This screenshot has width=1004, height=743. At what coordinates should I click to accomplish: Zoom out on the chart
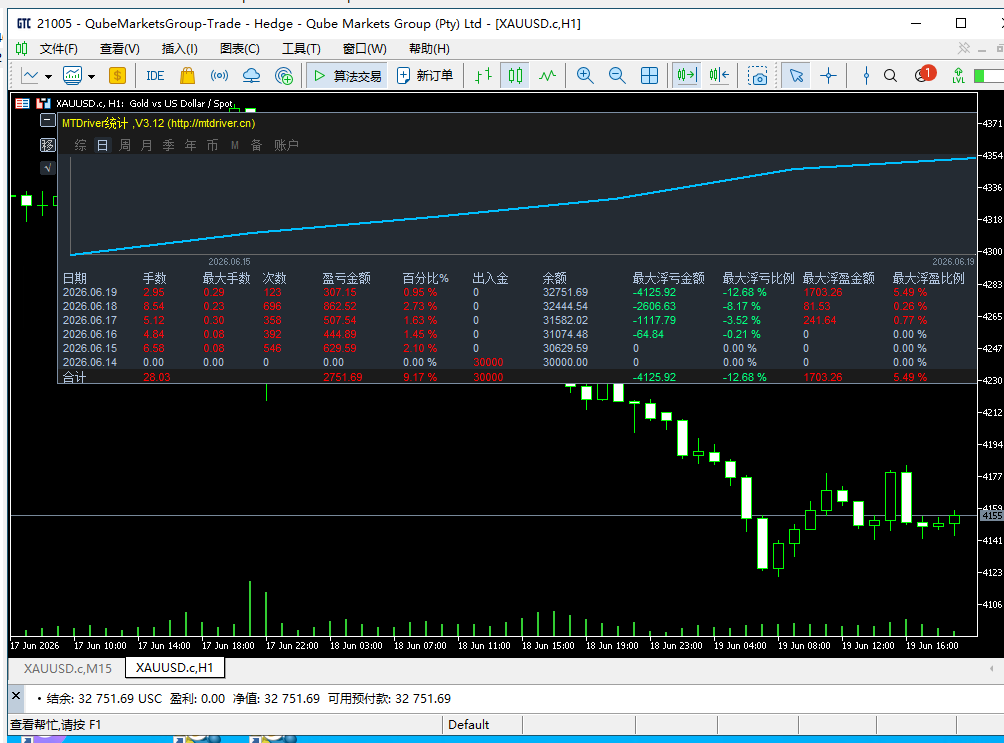[x=617, y=76]
